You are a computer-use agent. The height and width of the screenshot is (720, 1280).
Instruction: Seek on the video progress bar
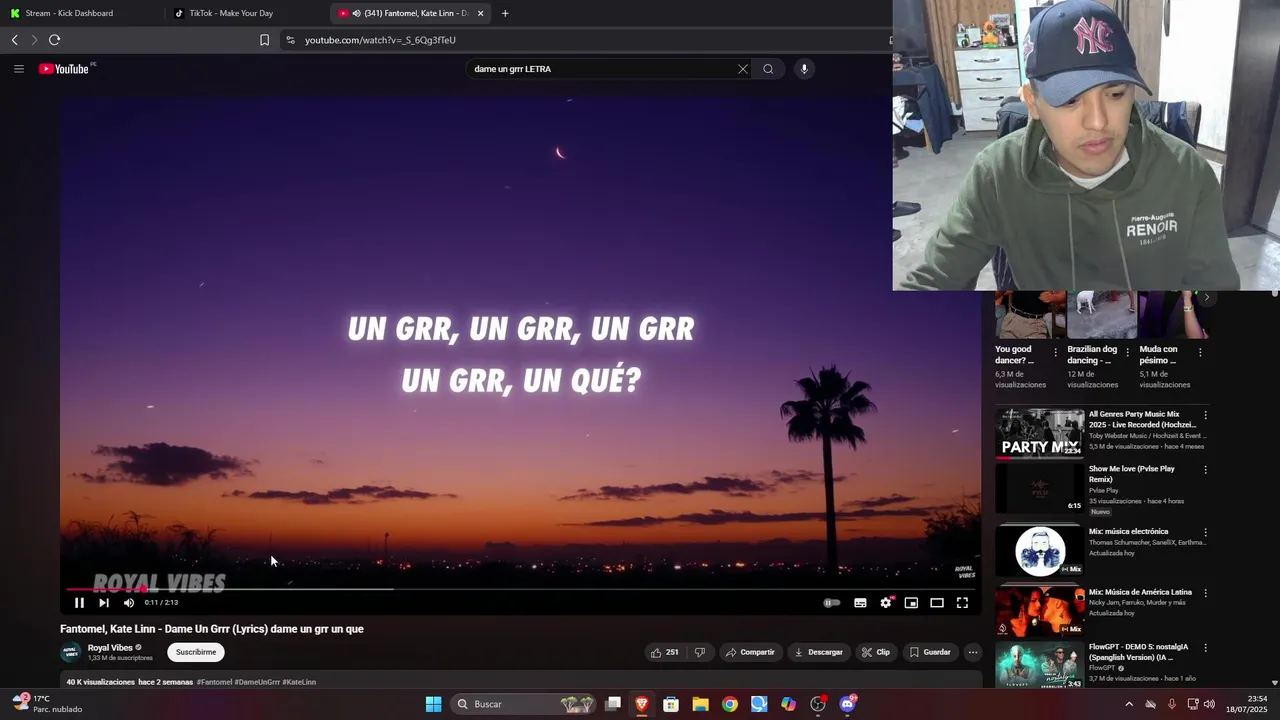(x=520, y=589)
